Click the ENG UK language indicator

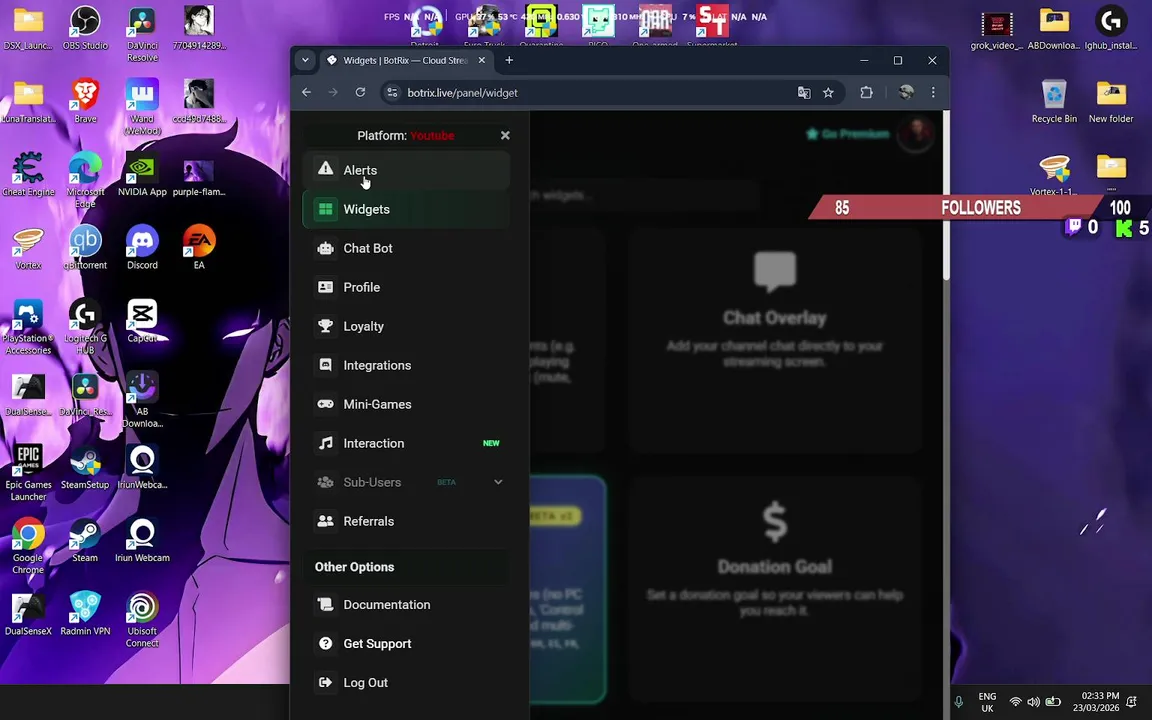pyautogui.click(x=987, y=702)
